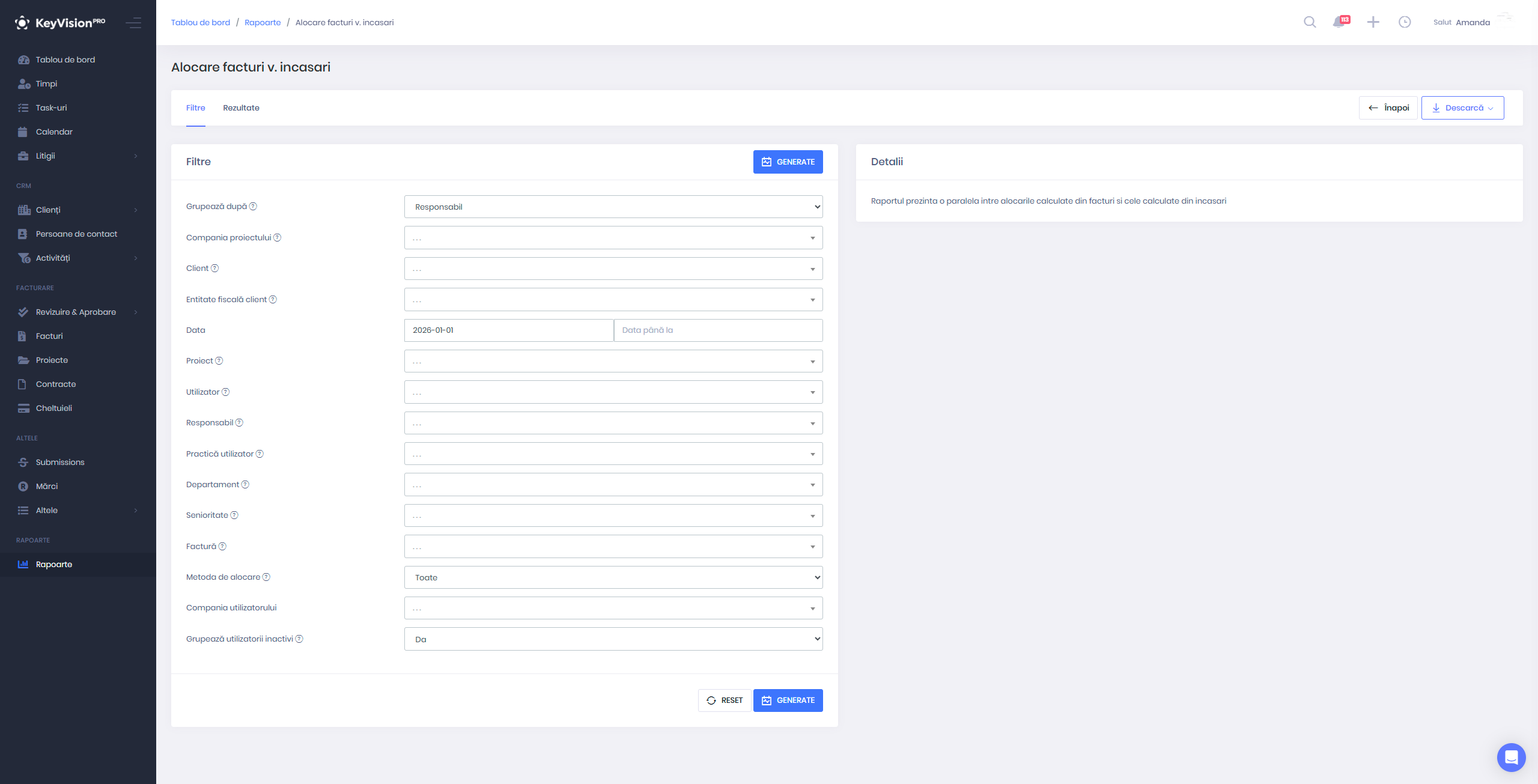Click the RESET button
Screen dimensions: 1538x784
(725, 700)
